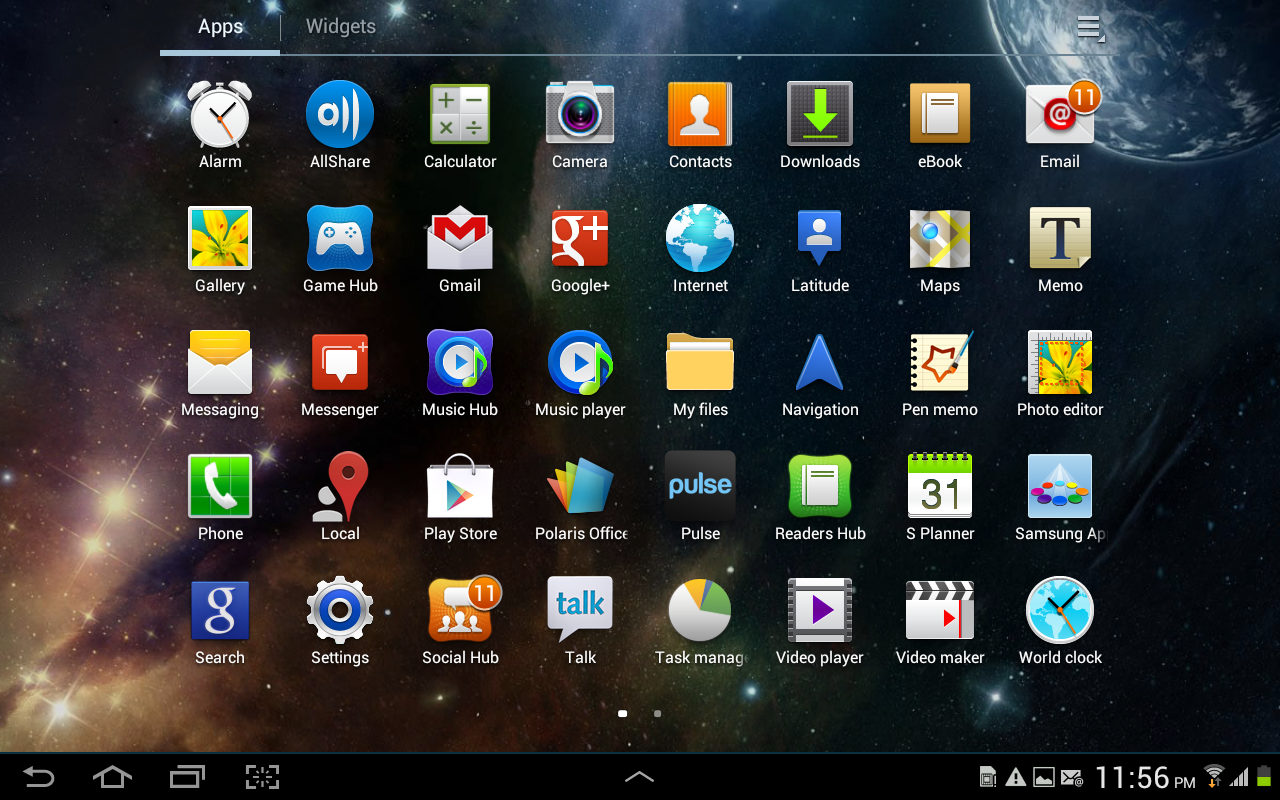The height and width of the screenshot is (800, 1280).
Task: Tap the Home navigation button
Action: tap(112, 777)
